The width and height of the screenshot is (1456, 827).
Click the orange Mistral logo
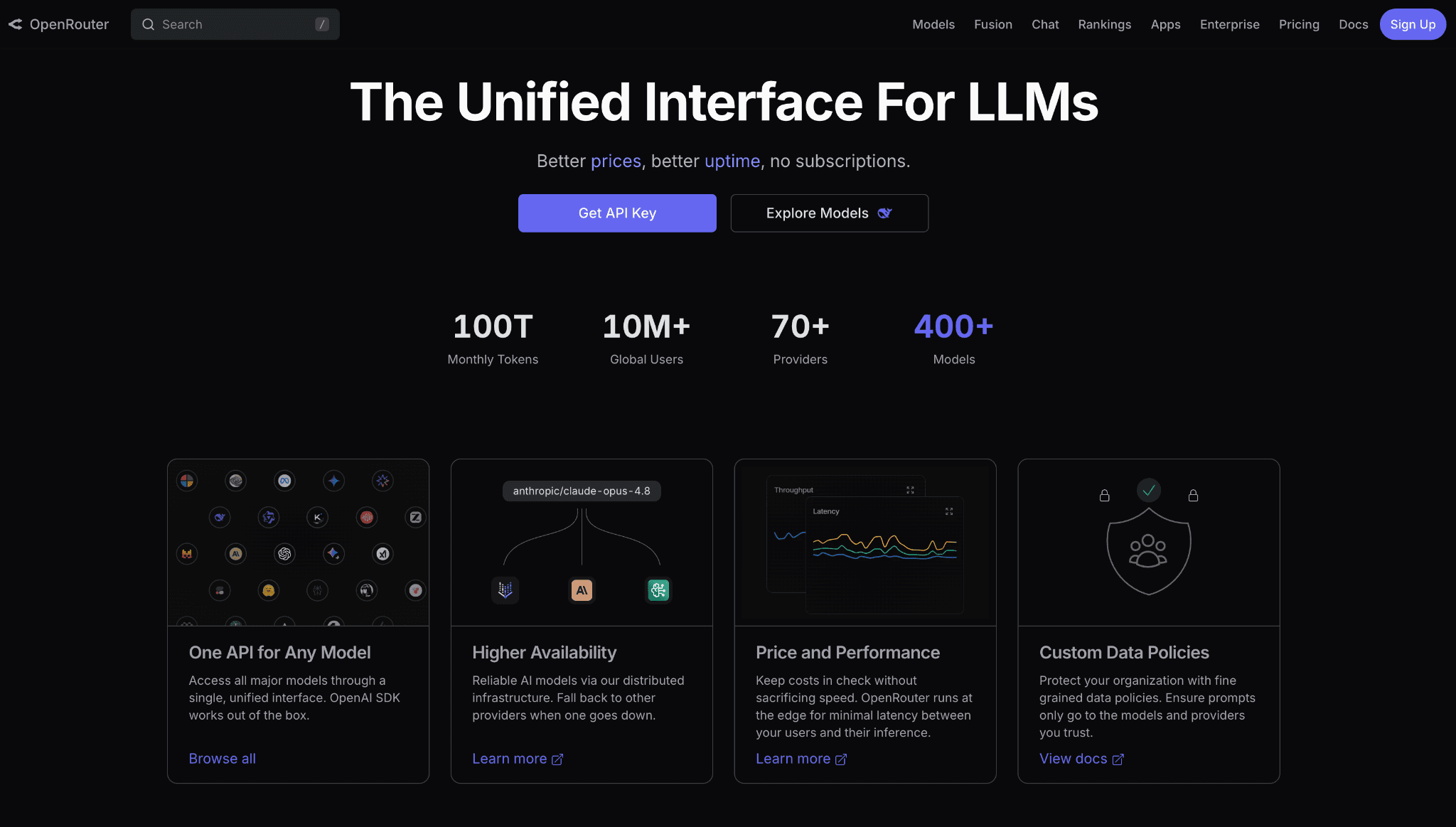point(187,554)
